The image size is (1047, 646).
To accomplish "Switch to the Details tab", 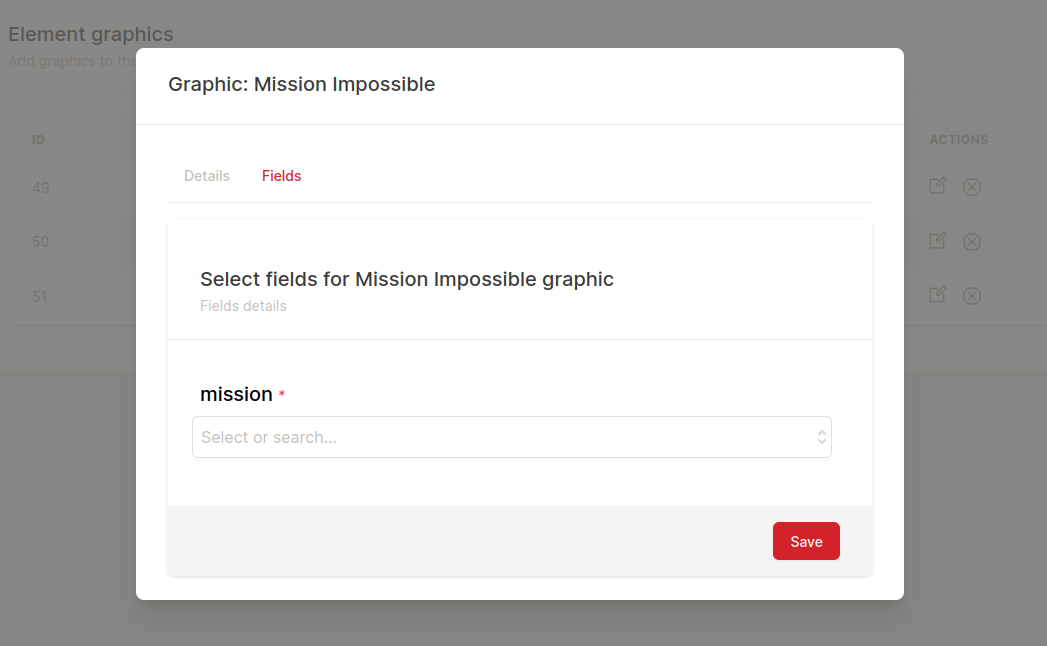I will (x=207, y=175).
